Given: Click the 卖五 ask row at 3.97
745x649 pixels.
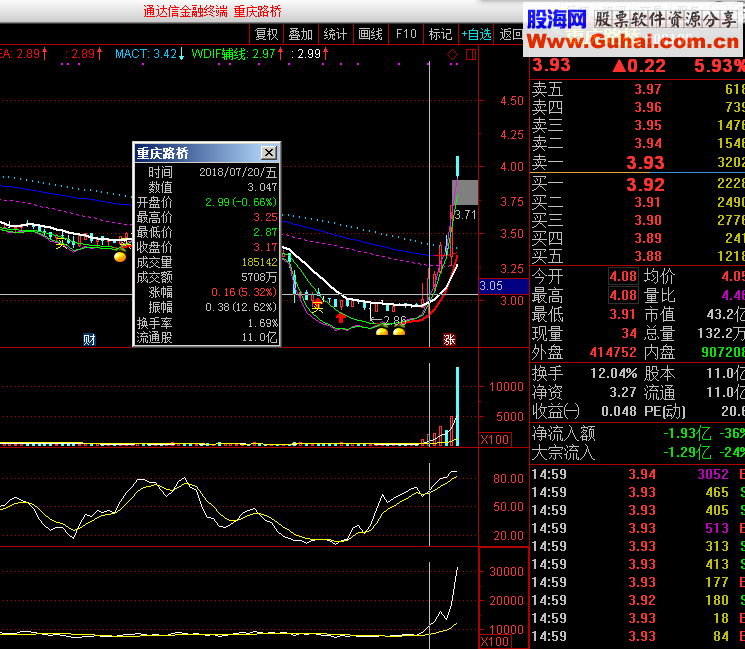Looking at the screenshot, I should tap(637, 89).
